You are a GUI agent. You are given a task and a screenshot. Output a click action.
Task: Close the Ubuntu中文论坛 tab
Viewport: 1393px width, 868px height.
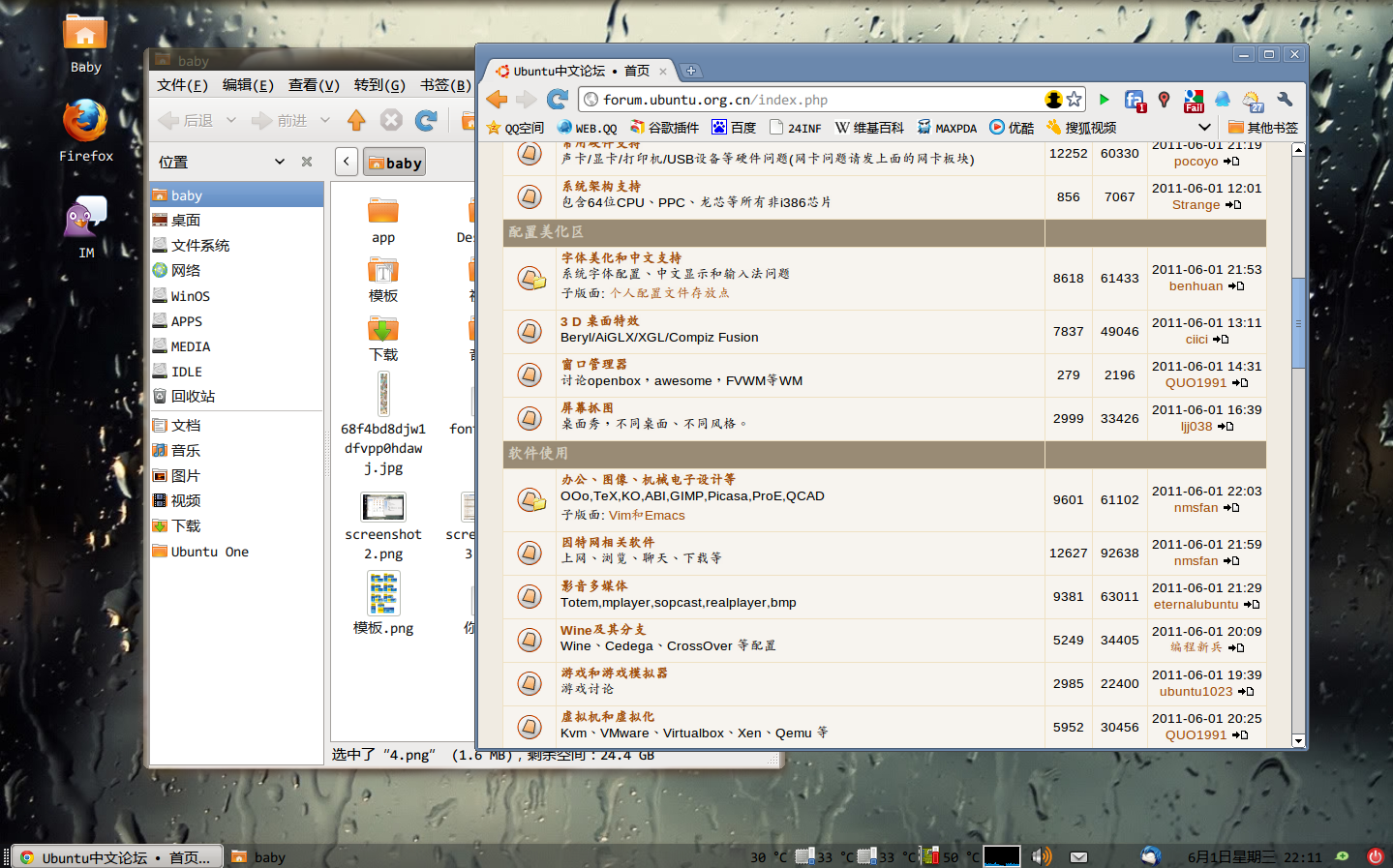[663, 71]
